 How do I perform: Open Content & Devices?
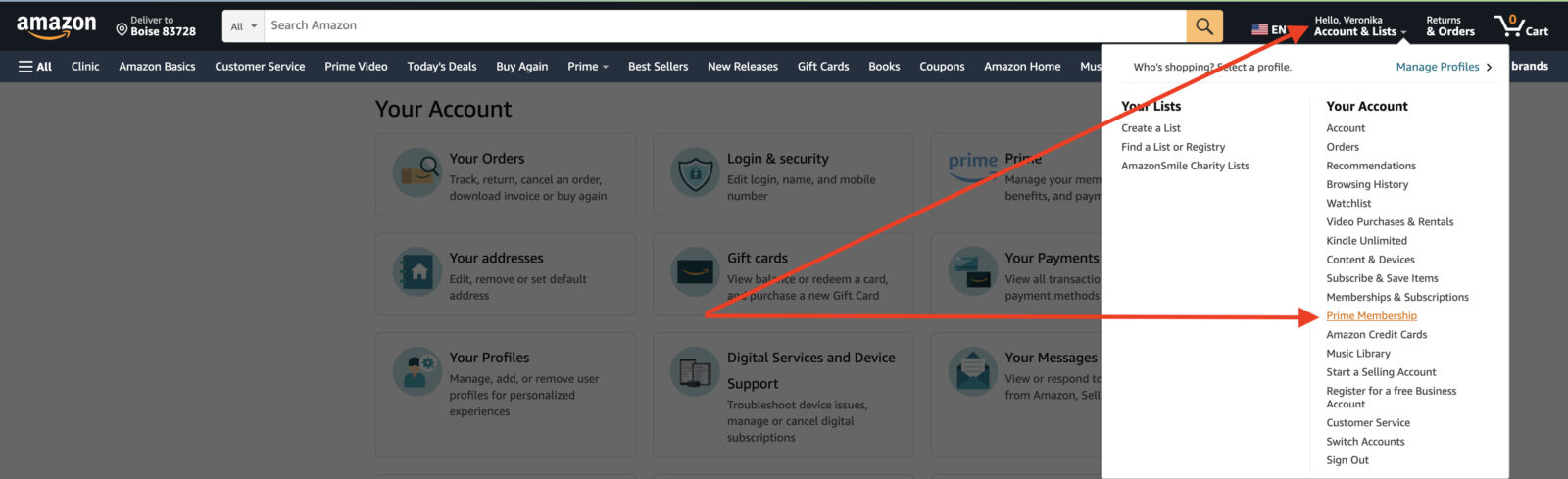[x=1370, y=260]
